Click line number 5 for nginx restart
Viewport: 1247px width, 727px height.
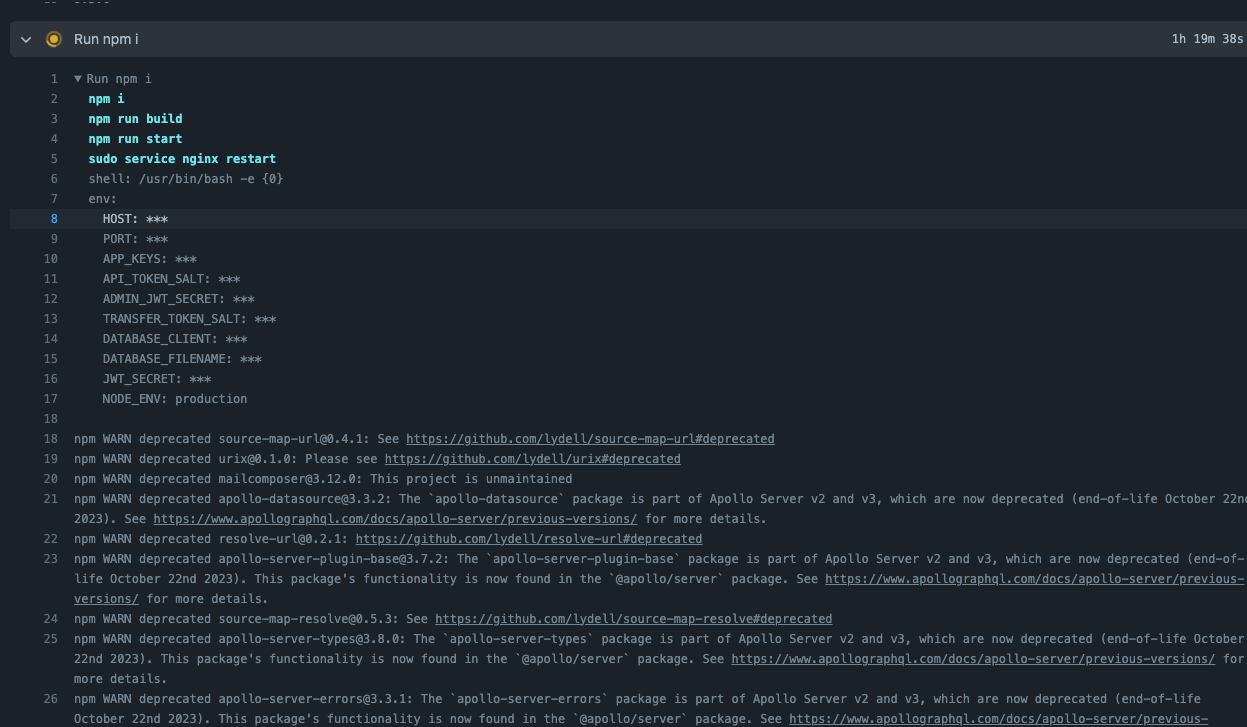[x=54, y=159]
